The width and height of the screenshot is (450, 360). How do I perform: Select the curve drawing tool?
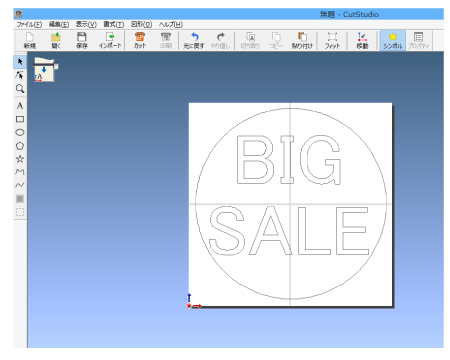pos(20,185)
